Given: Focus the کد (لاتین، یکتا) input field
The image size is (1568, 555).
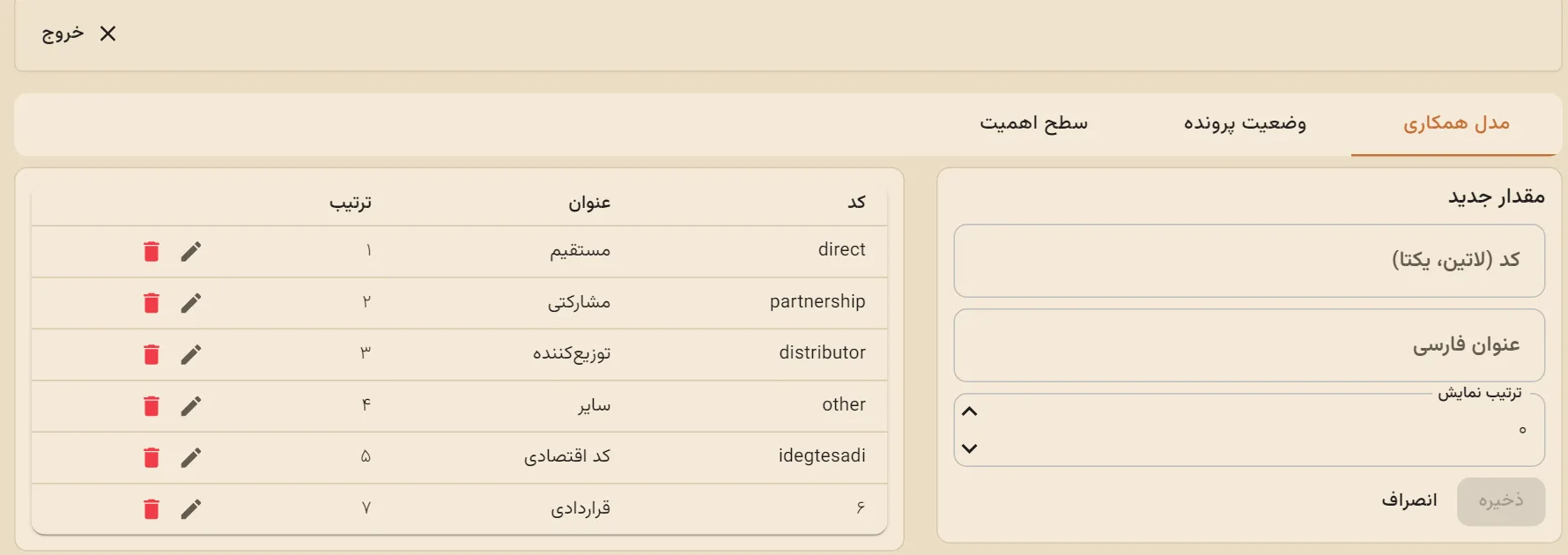Looking at the screenshot, I should [1249, 261].
